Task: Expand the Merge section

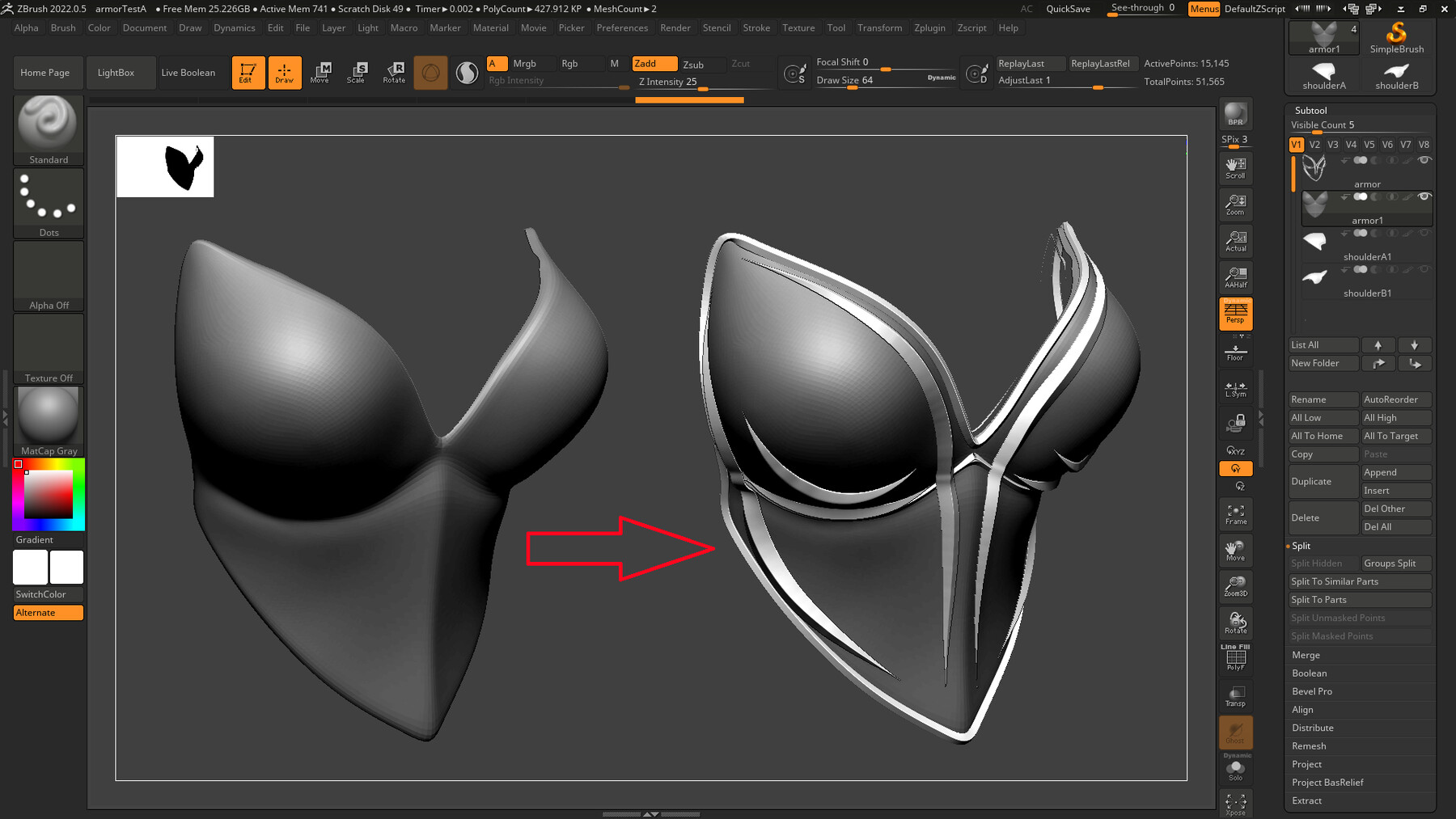Action: tap(1306, 655)
